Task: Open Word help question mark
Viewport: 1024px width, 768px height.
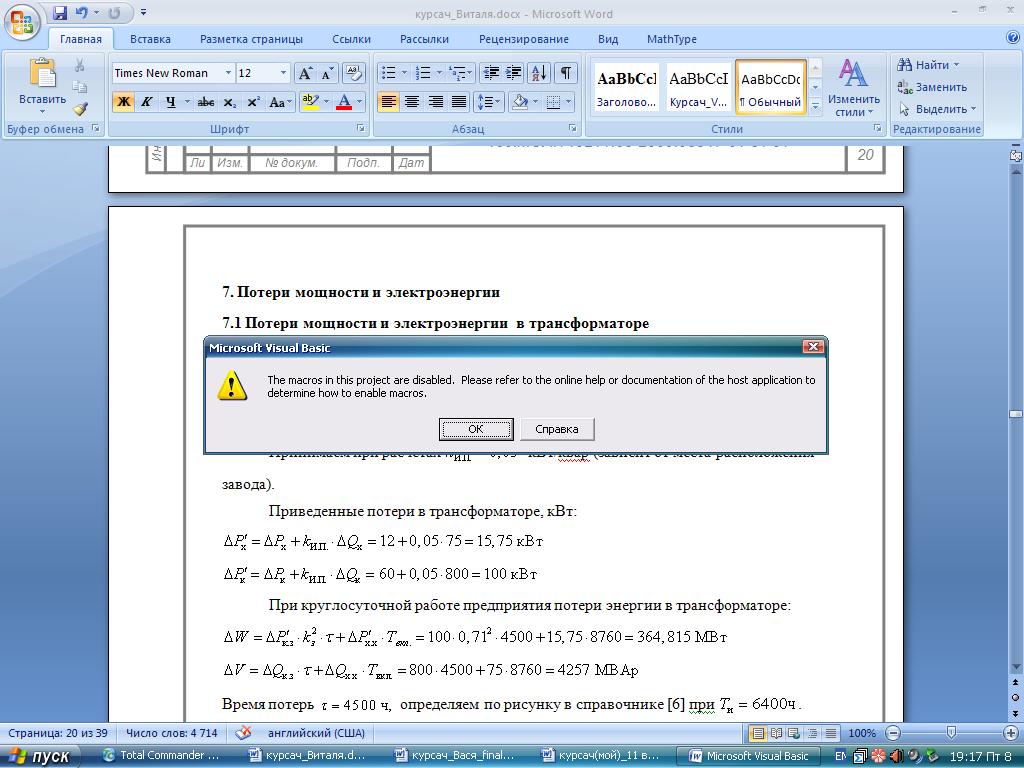Action: point(1012,38)
